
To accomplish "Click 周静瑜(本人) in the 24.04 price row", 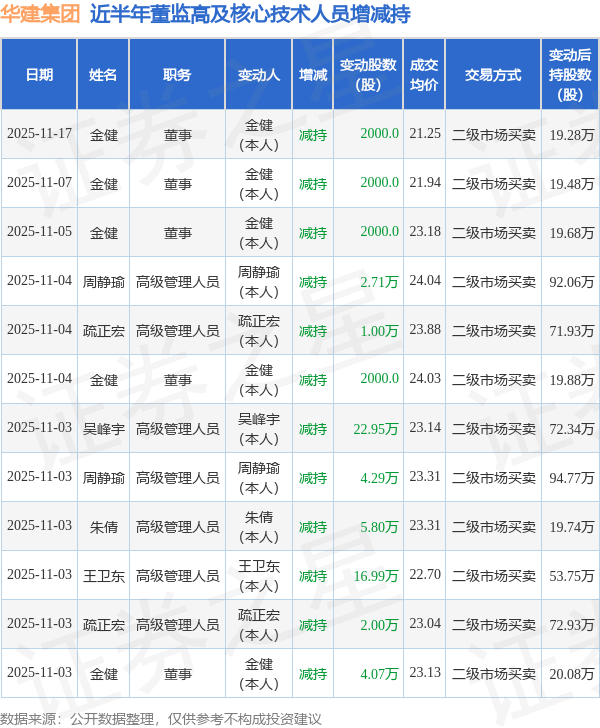I will pos(259,282).
